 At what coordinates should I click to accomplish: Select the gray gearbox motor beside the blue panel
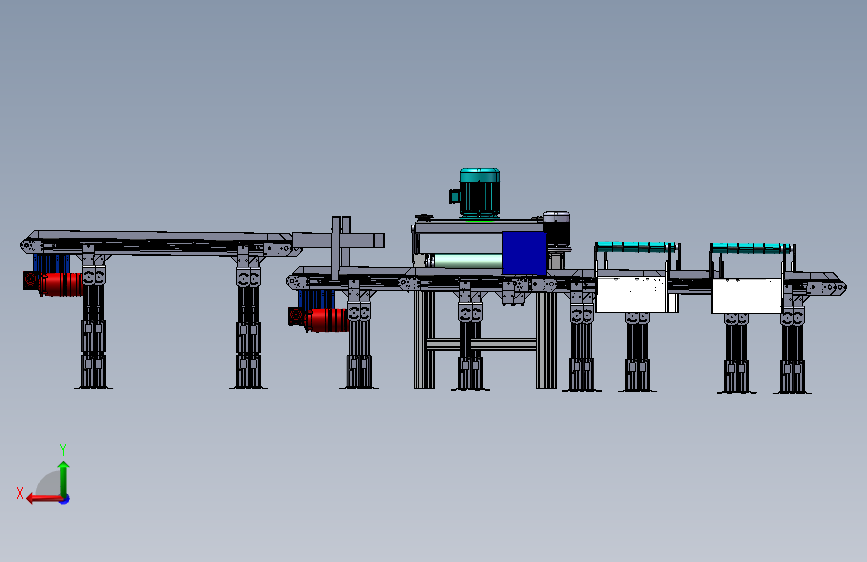(557, 228)
